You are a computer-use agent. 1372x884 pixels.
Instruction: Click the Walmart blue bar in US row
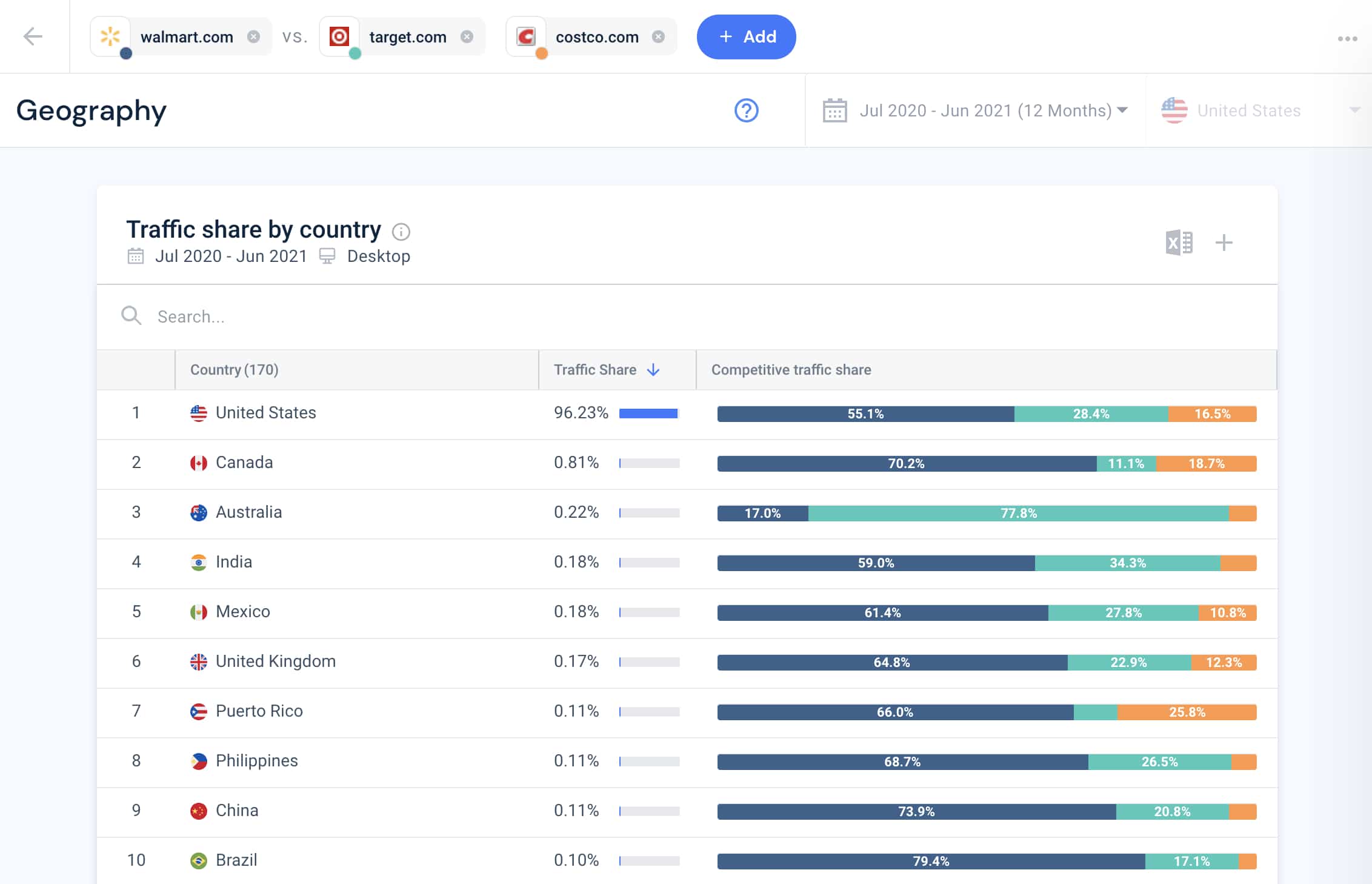(x=864, y=412)
